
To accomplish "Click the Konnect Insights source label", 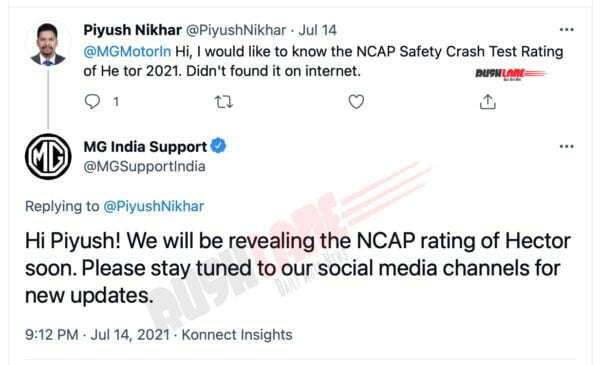I will [x=237, y=335].
